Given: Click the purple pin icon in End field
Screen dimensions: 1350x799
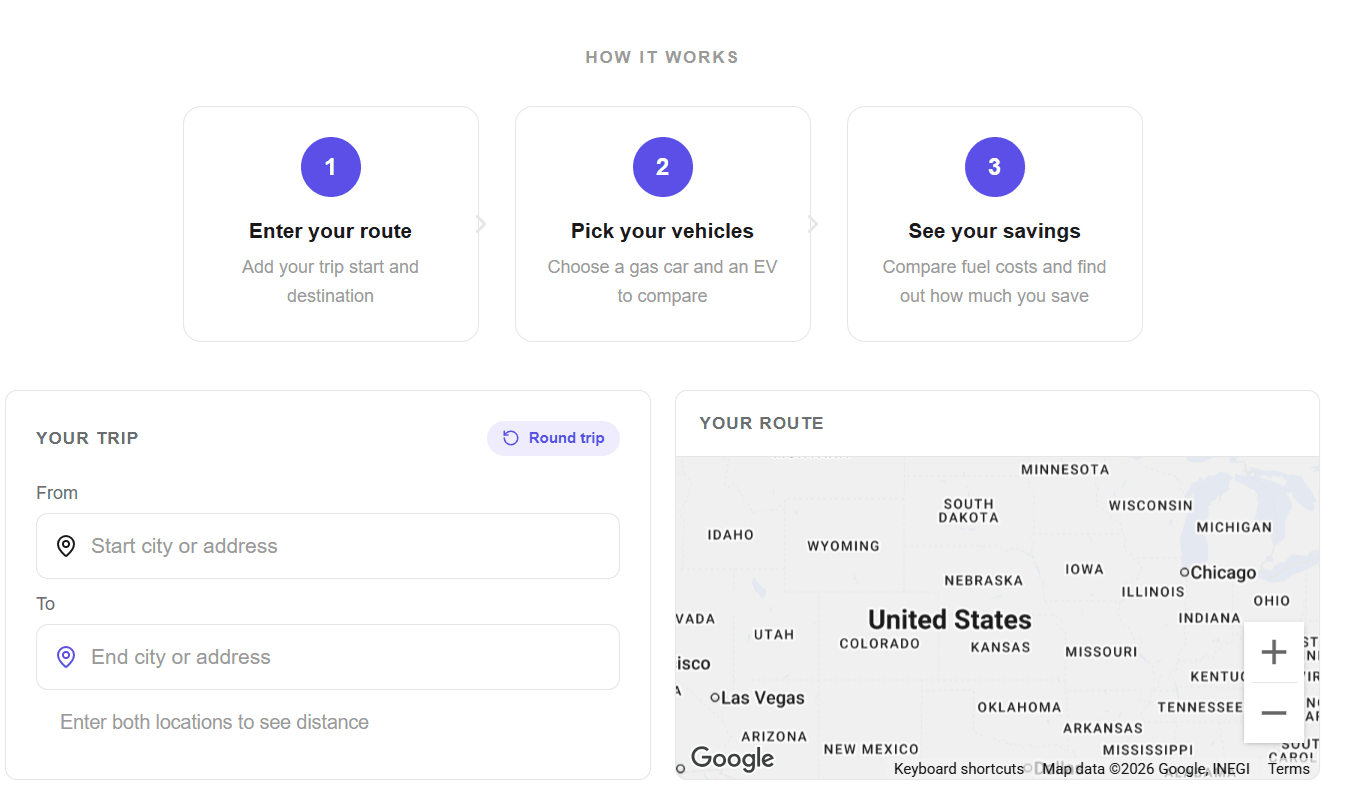Looking at the screenshot, I should click(66, 657).
